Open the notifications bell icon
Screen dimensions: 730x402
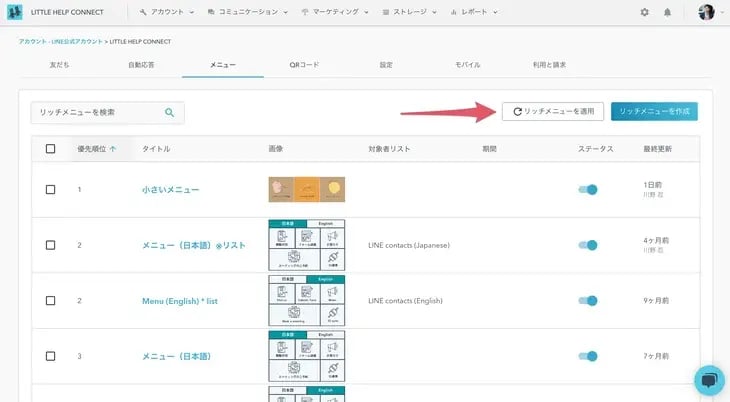(668, 12)
